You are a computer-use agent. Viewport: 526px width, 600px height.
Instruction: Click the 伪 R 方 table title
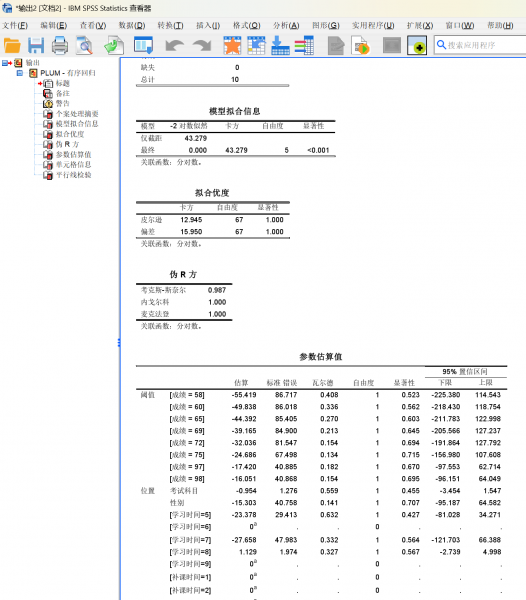183,274
